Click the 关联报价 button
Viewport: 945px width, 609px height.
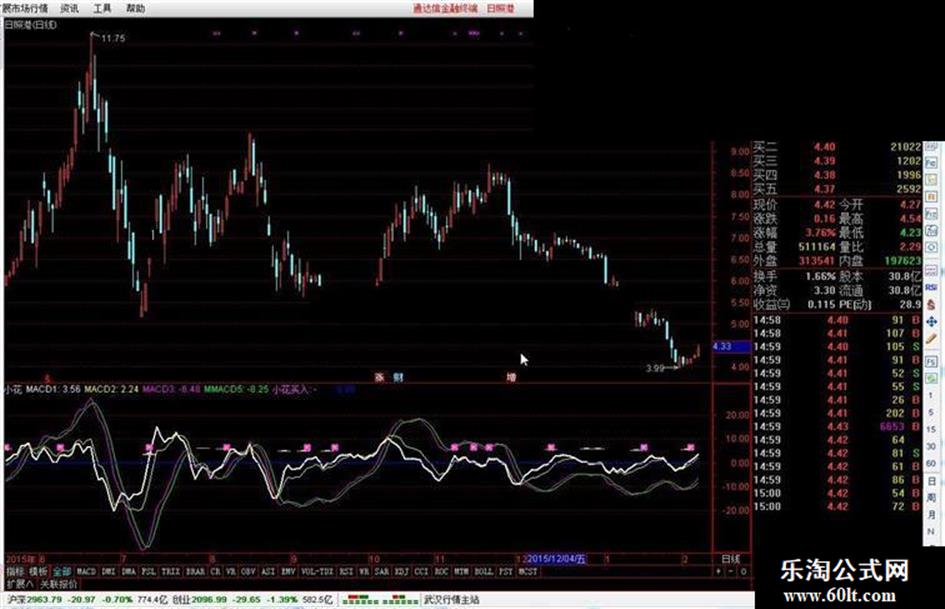click(58, 584)
